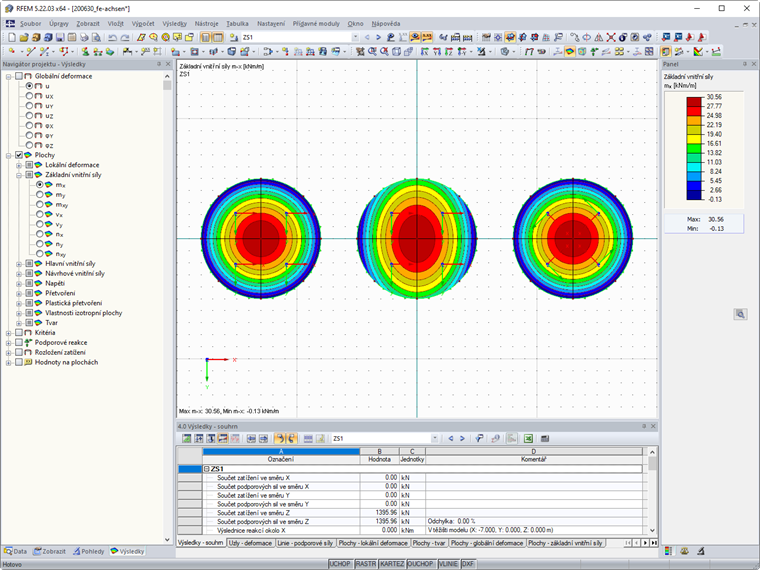The image size is (760, 570).
Task: Open the Soubor menu
Action: pyautogui.click(x=31, y=23)
